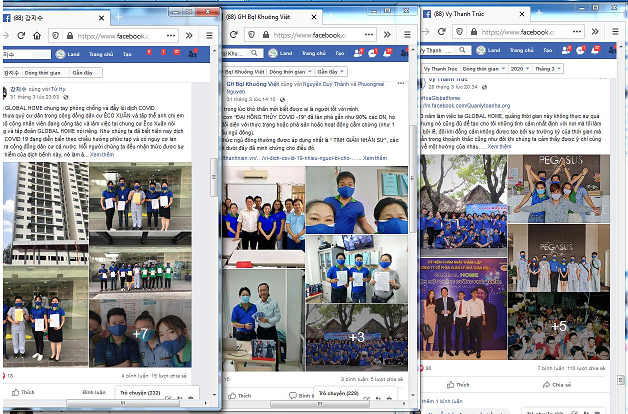628x414 pixels.
Task: Open Dòng thời gian in left window
Action: (x=43, y=73)
